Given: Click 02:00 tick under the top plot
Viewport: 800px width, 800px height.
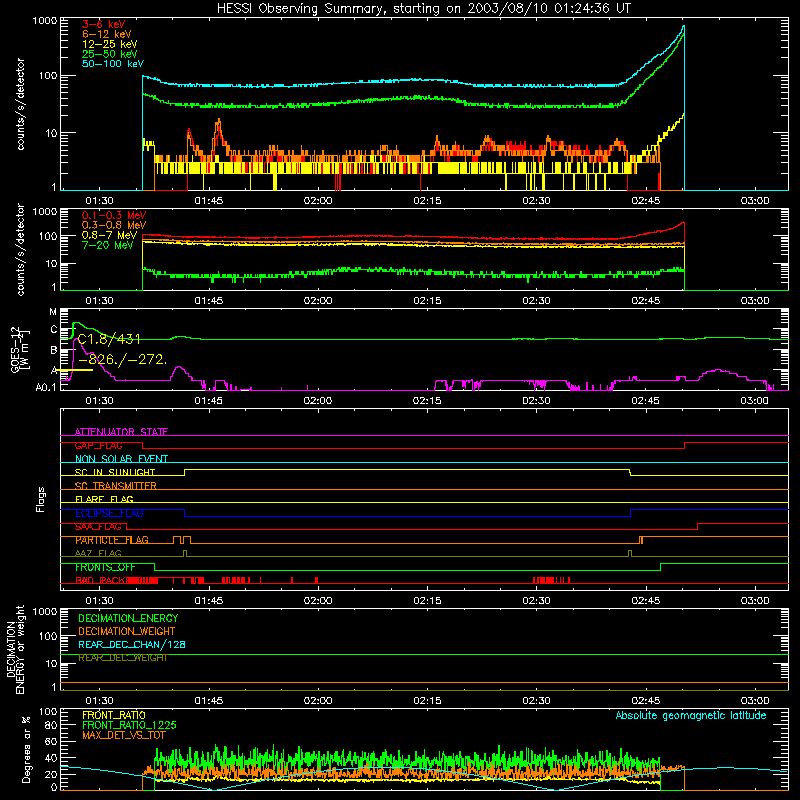Looking at the screenshot, I should pyautogui.click(x=318, y=201).
